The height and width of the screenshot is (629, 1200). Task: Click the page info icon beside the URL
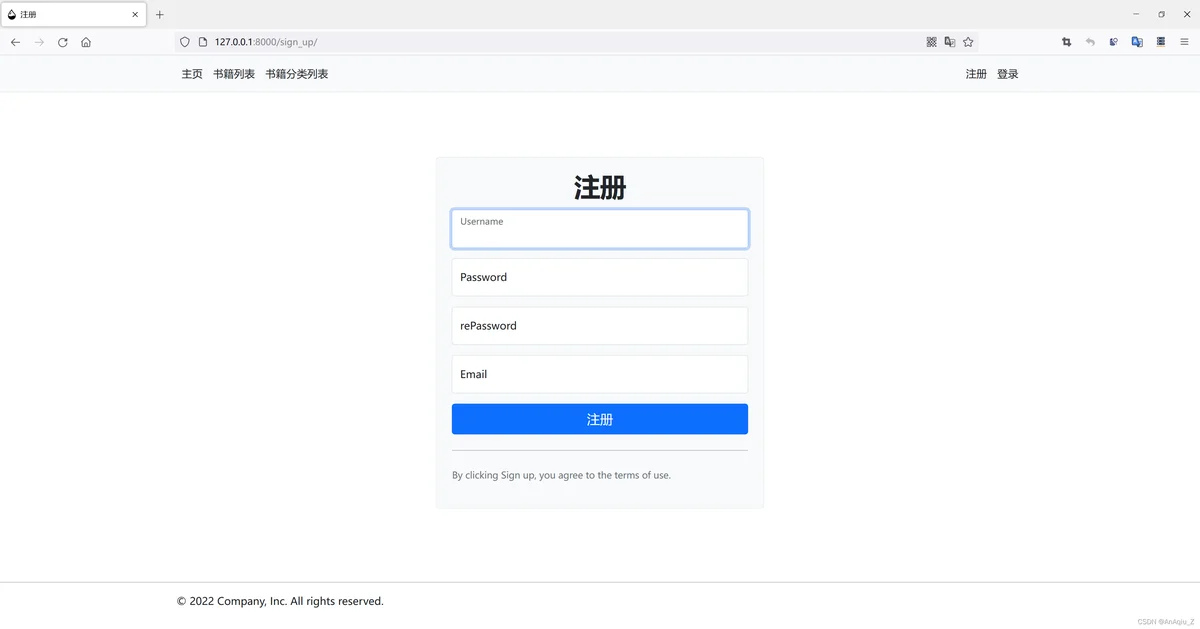coord(202,42)
